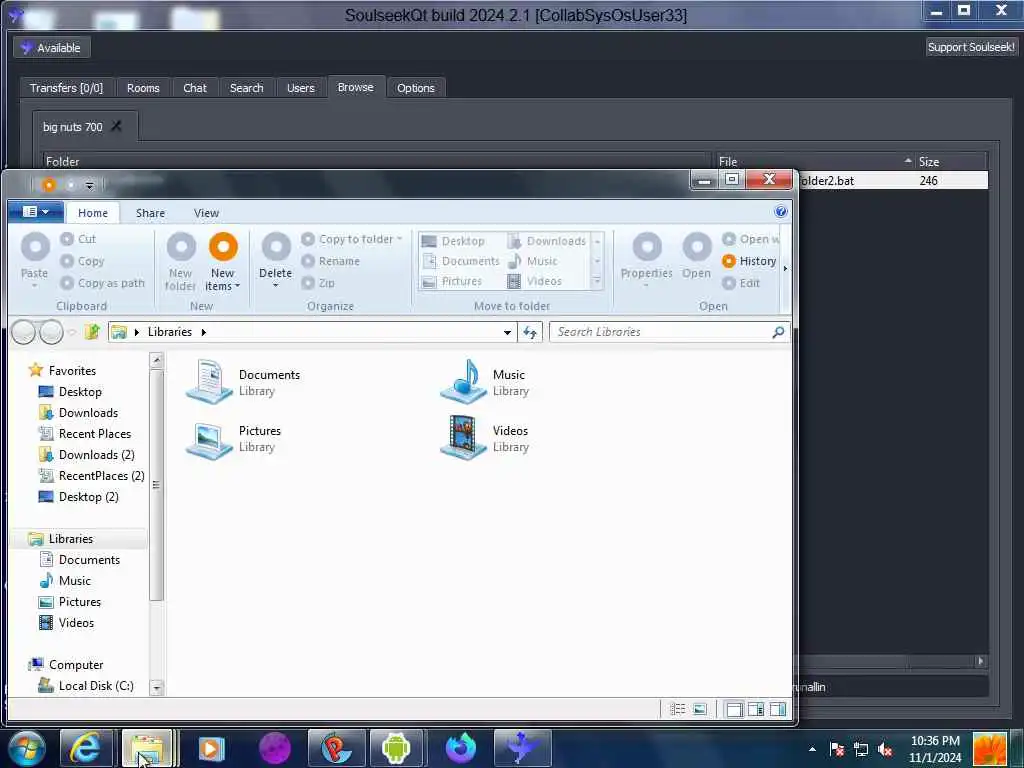Viewport: 1024px width, 768px height.
Task: Open the Search tab in Soulseek
Action: [246, 88]
